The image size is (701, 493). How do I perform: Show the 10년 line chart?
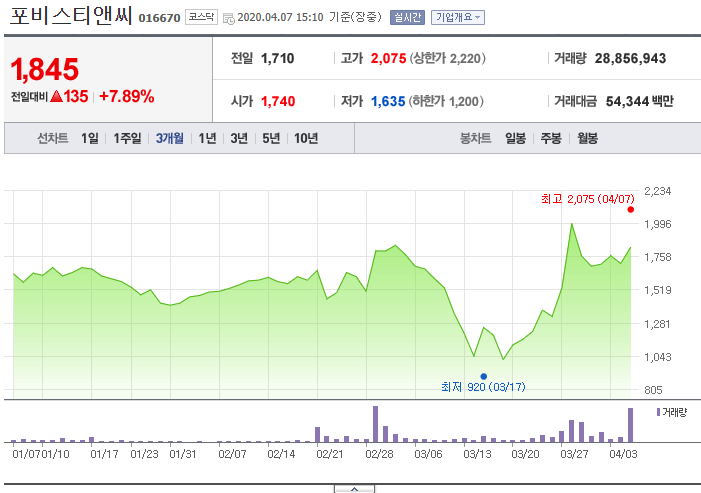click(306, 138)
